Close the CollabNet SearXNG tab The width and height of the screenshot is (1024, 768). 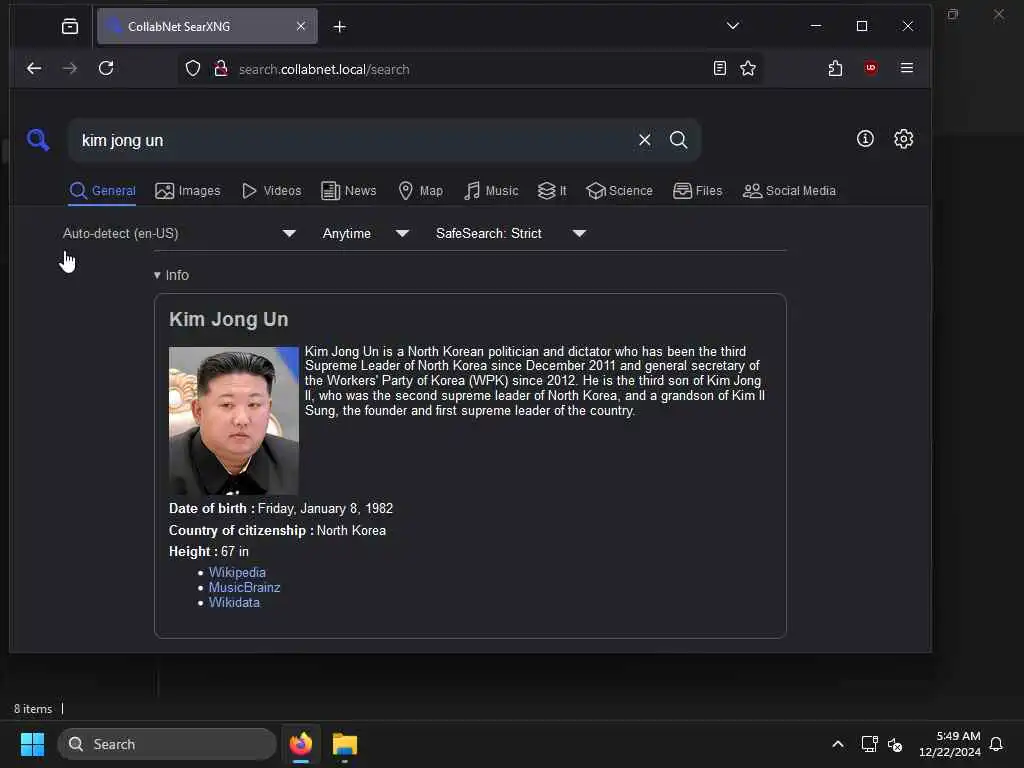tap(301, 26)
